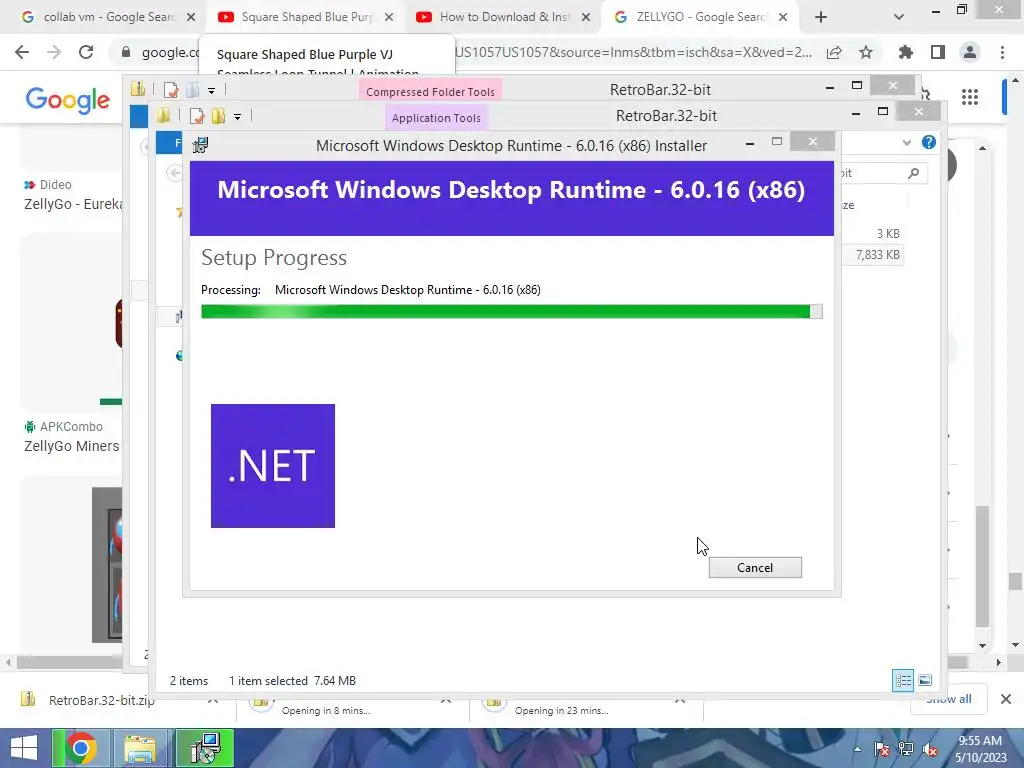This screenshot has width=1024, height=768.
Task: Click New Folder icon in front RetroBar quick access toolbar
Action: [218, 116]
